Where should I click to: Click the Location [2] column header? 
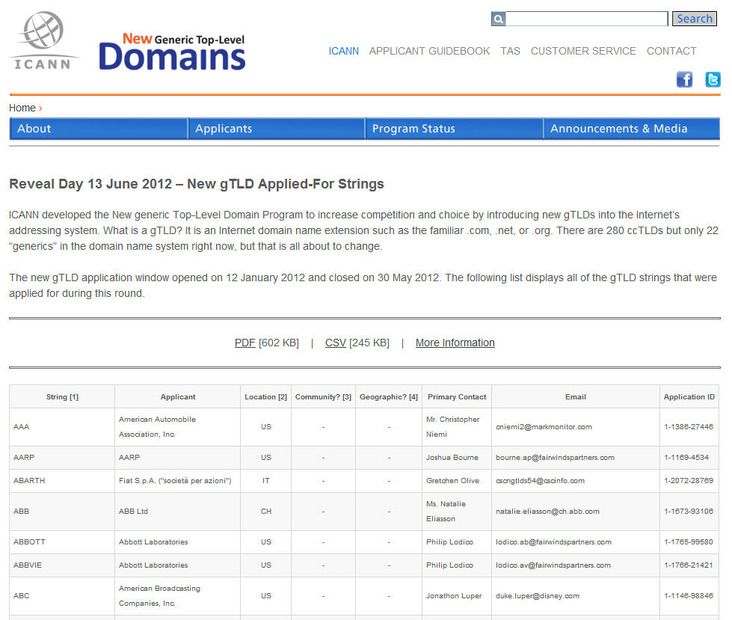[x=266, y=396]
